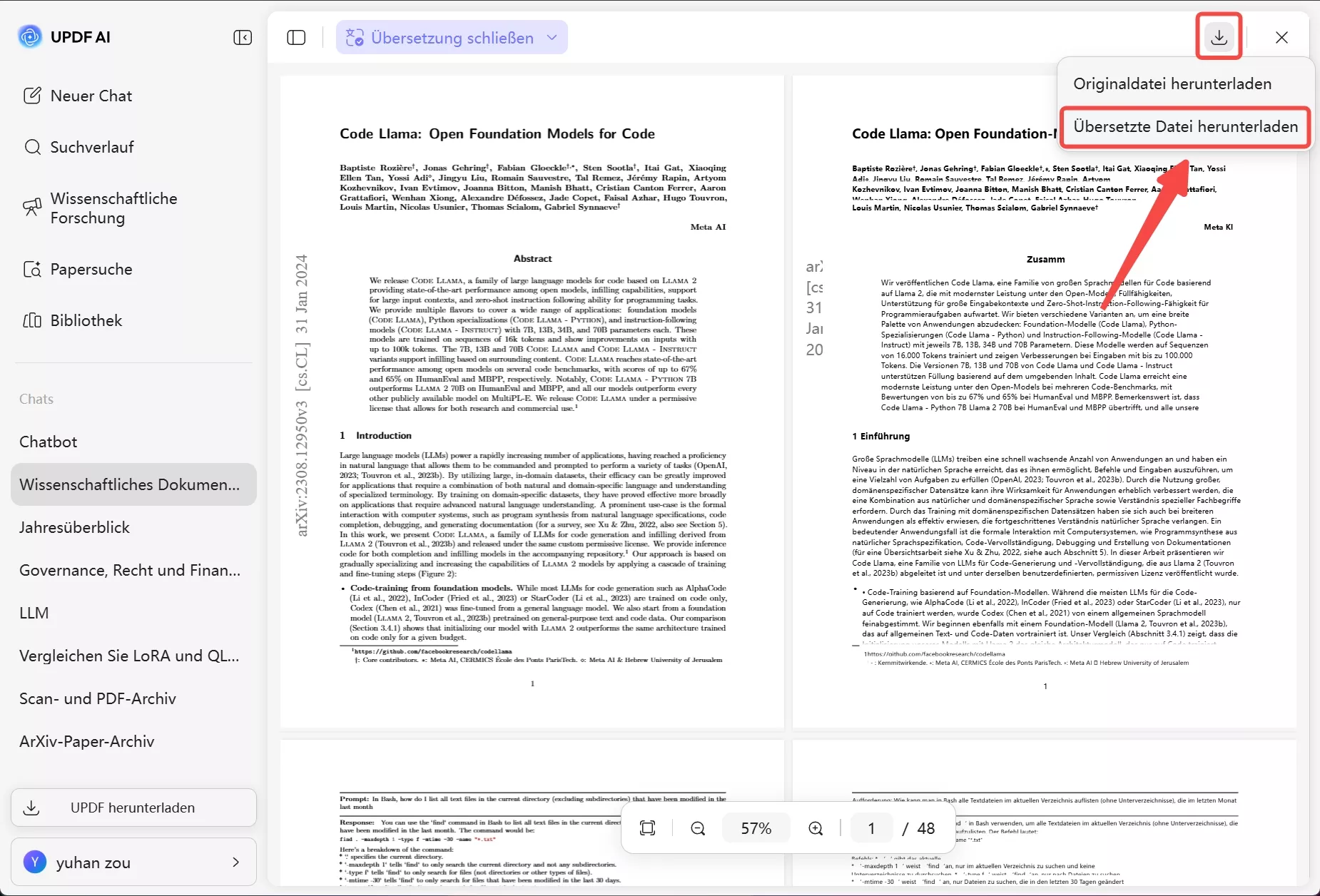
Task: Click the Suchverlauf magnifier icon
Action: (x=32, y=147)
